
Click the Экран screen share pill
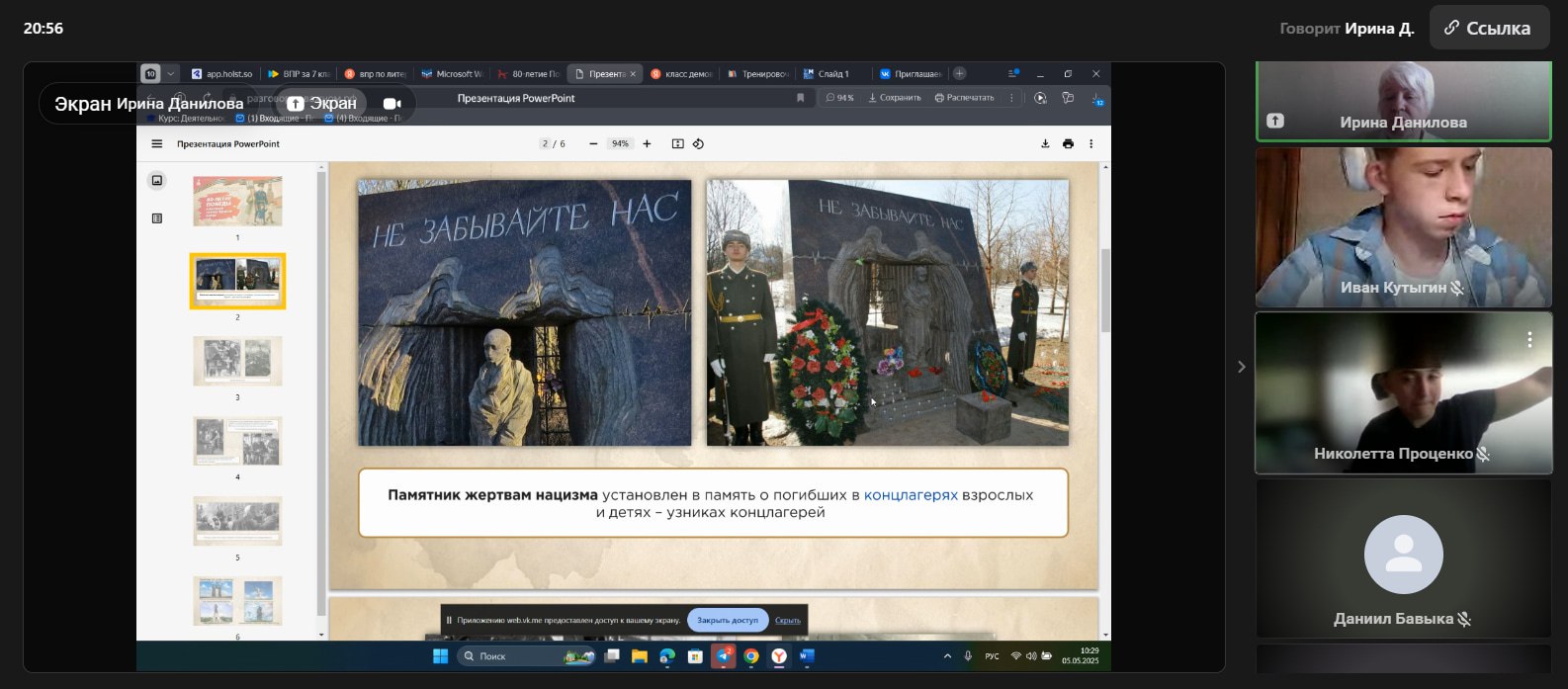tap(320, 103)
